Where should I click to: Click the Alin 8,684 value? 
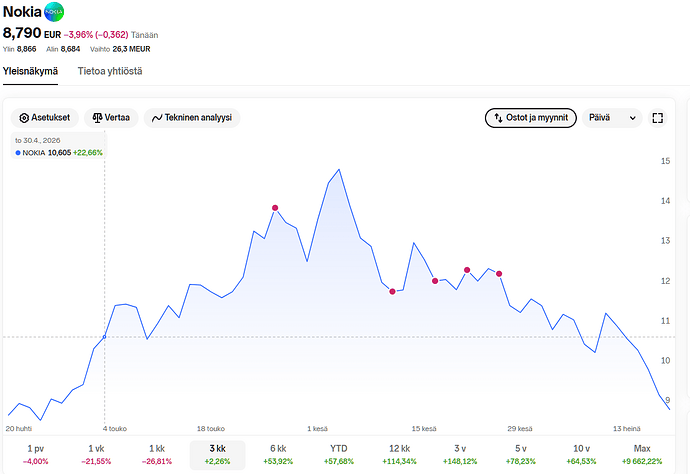pyautogui.click(x=63, y=49)
